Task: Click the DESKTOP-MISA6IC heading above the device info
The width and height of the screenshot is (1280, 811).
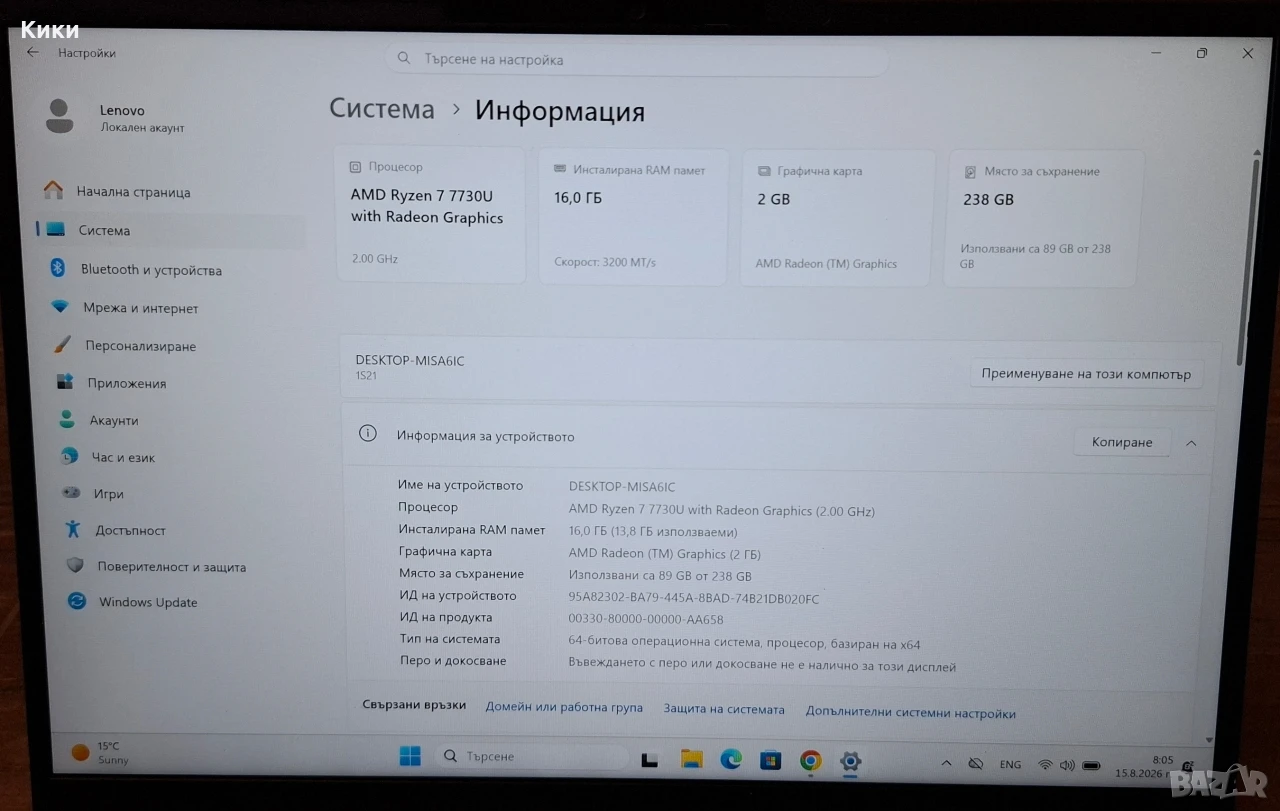Action: (410, 360)
